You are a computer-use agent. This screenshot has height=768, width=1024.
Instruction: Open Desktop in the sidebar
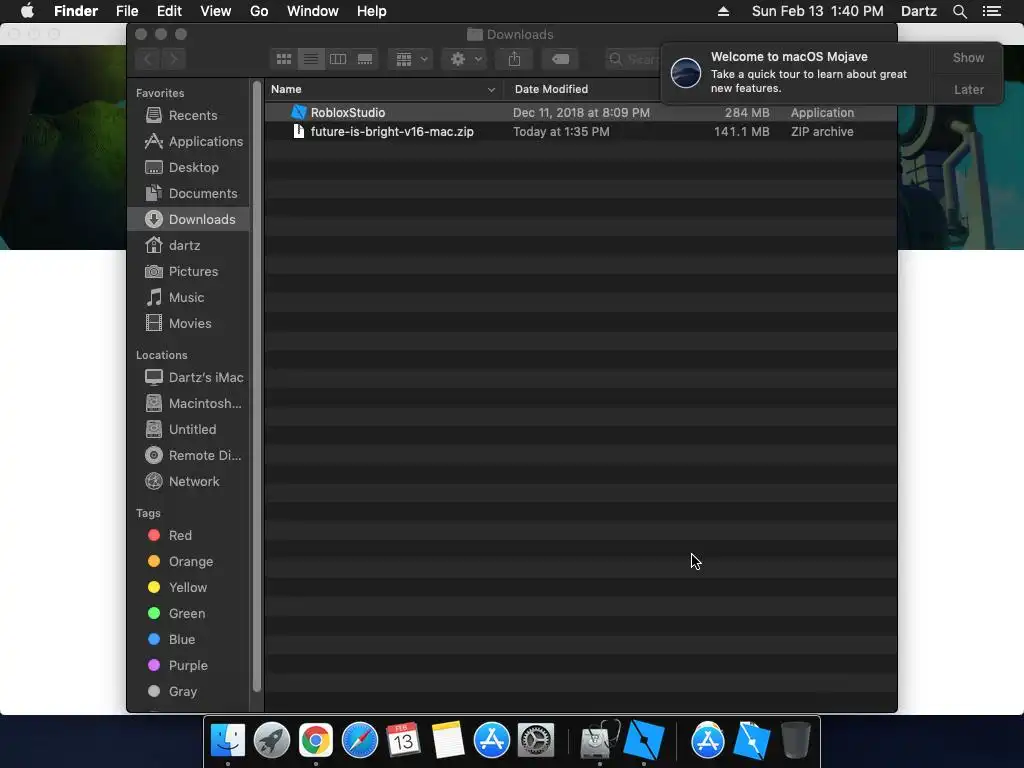click(x=189, y=168)
